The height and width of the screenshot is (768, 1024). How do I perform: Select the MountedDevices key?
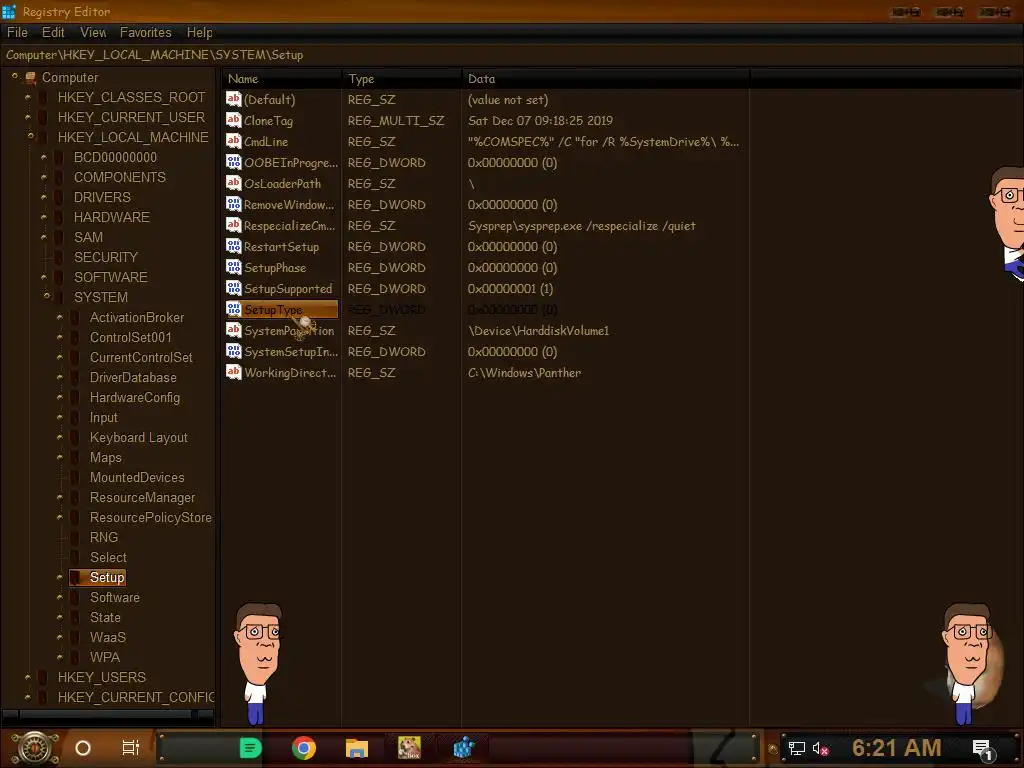point(137,477)
